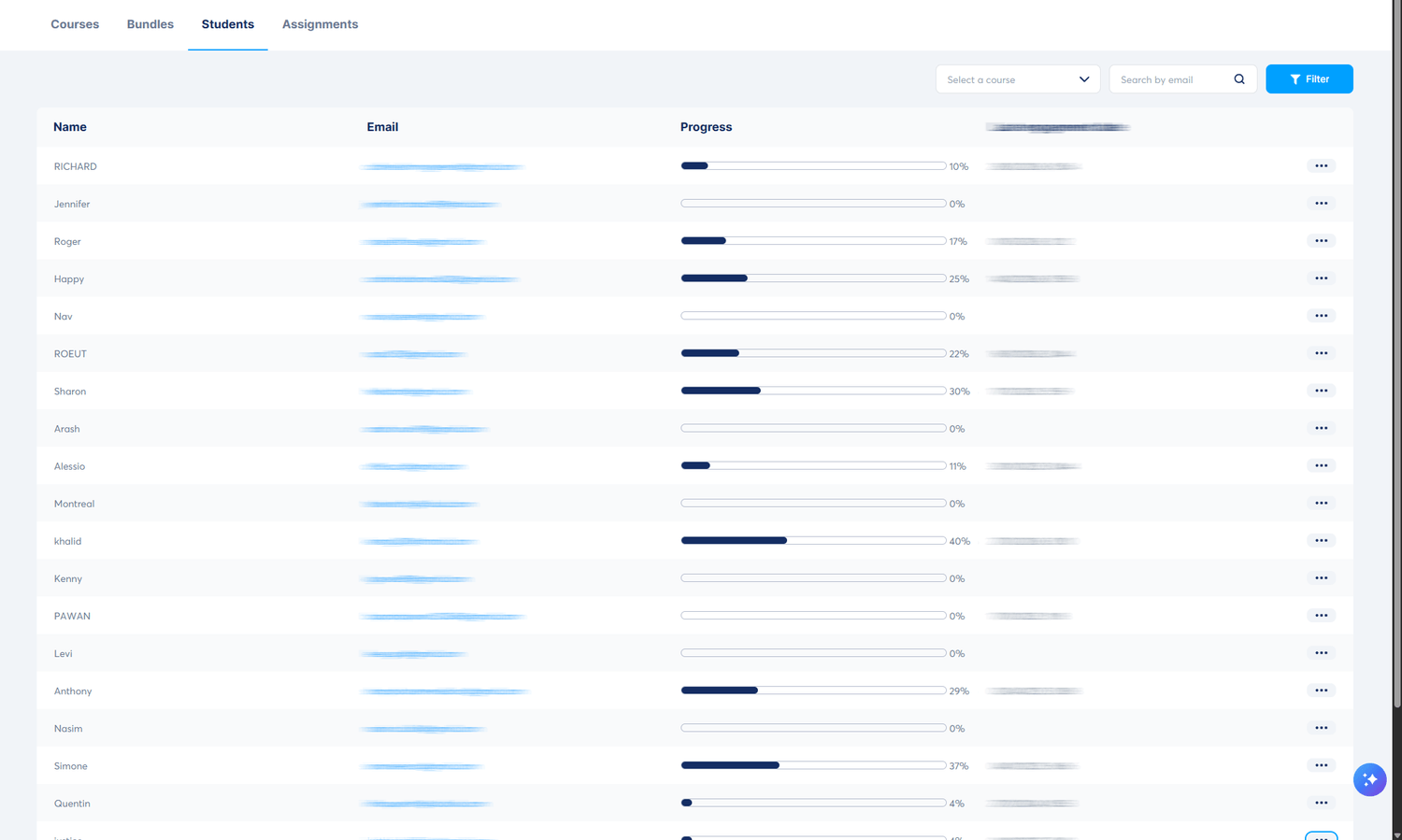Click the chevron in the course selector
This screenshot has width=1402, height=840.
[1084, 79]
